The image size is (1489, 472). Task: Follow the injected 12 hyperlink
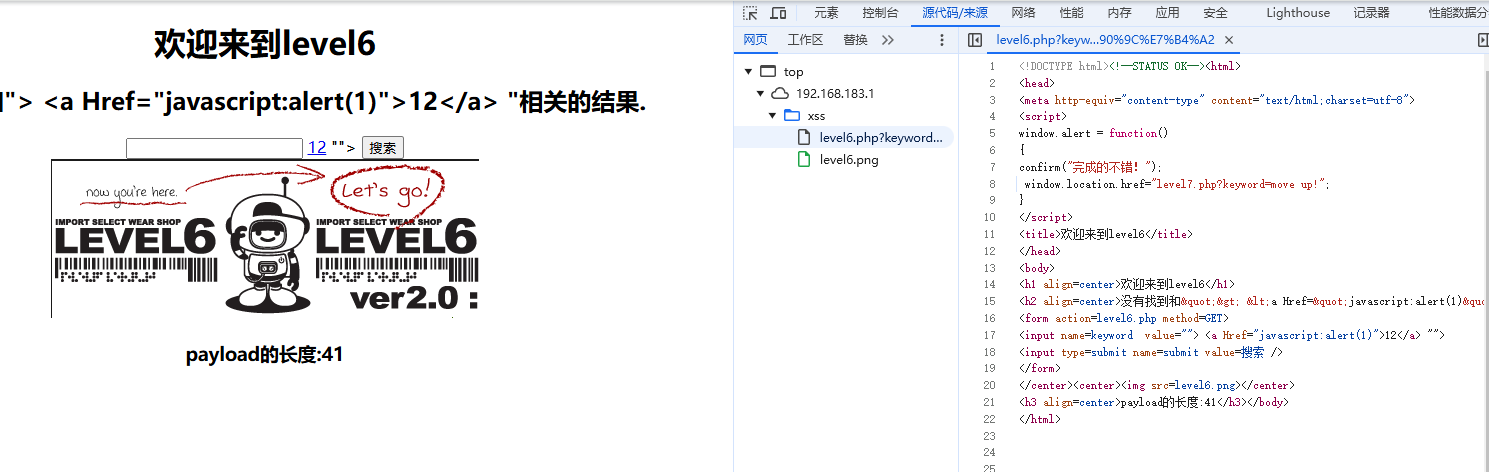[x=317, y=148]
